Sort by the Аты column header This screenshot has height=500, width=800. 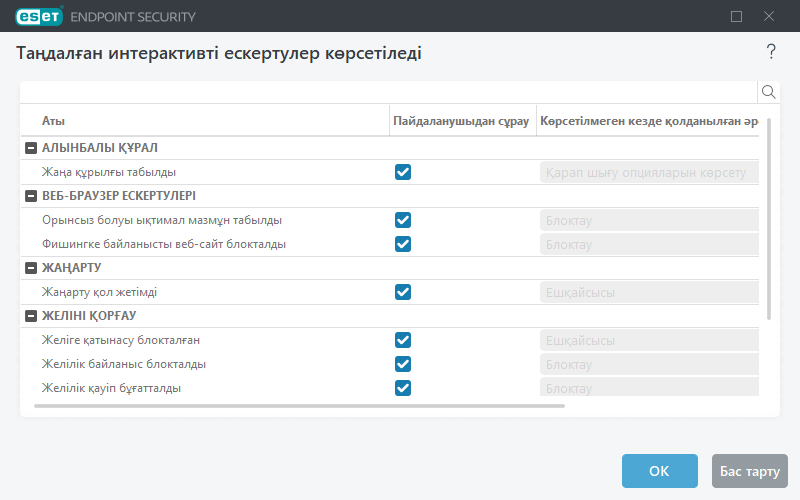pos(54,121)
